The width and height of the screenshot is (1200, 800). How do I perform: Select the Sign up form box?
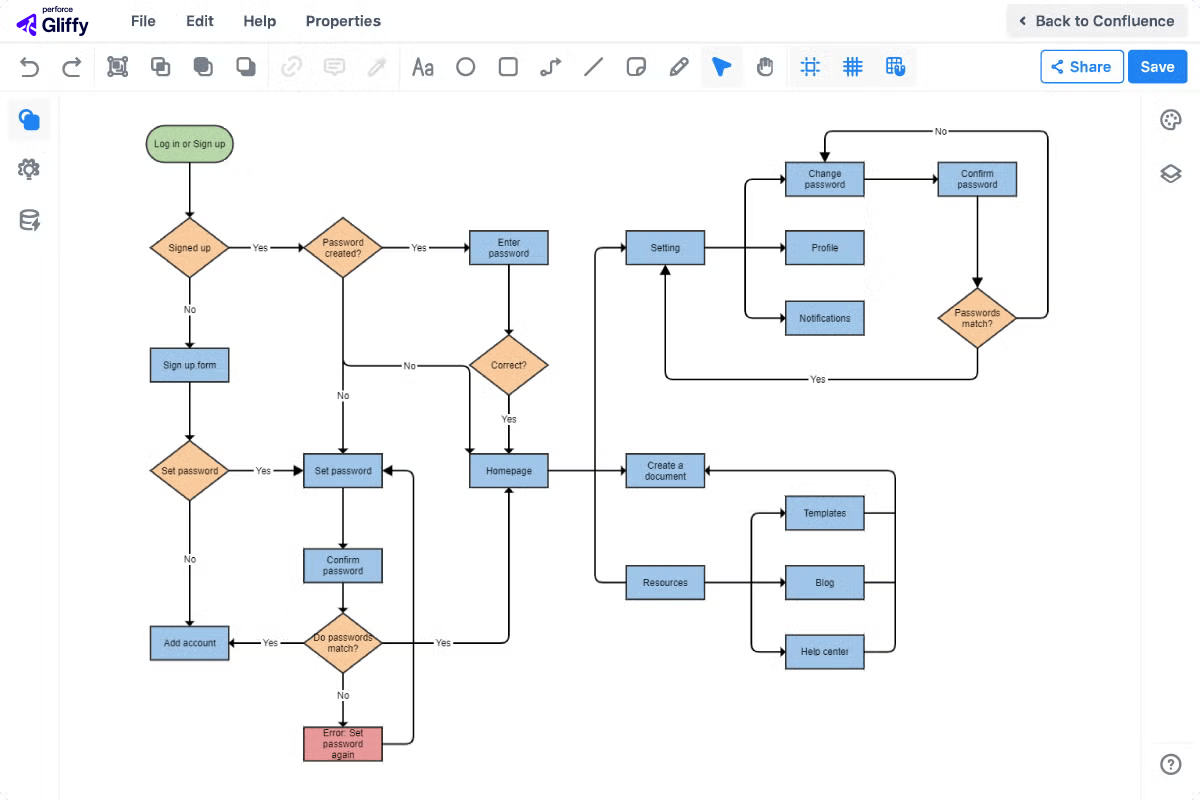189,365
